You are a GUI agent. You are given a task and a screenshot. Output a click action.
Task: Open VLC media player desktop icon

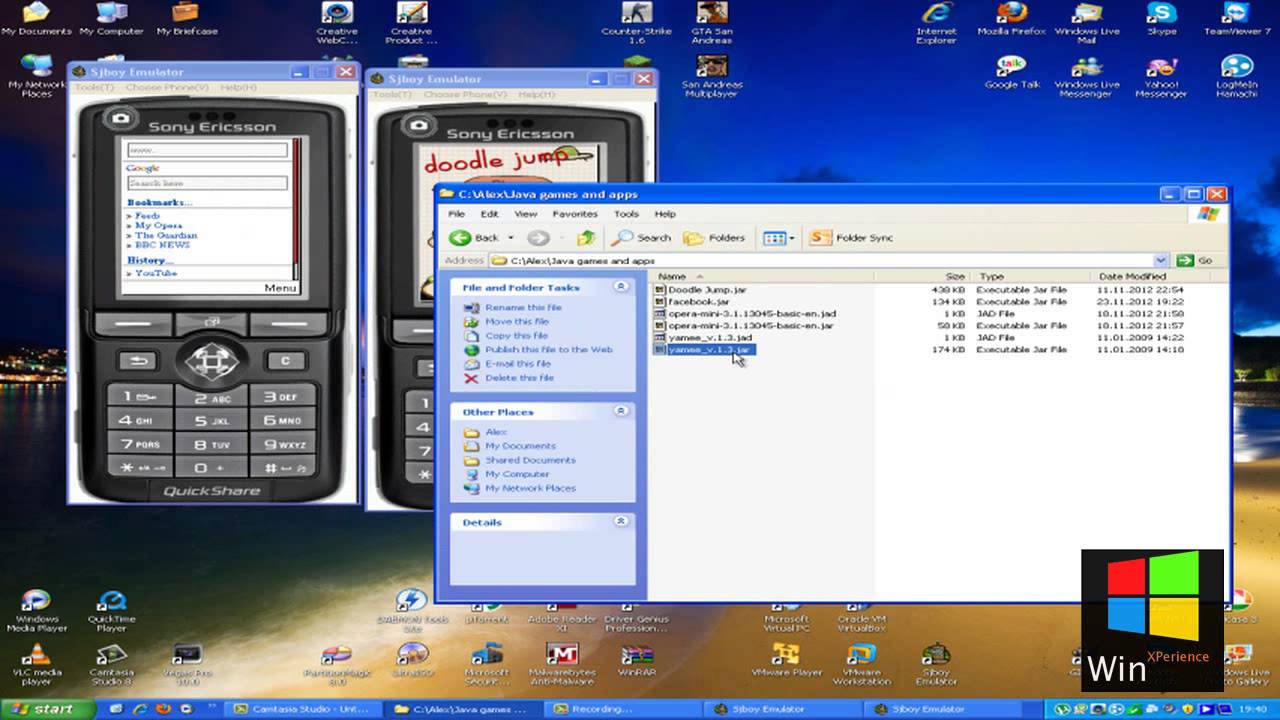[37, 664]
